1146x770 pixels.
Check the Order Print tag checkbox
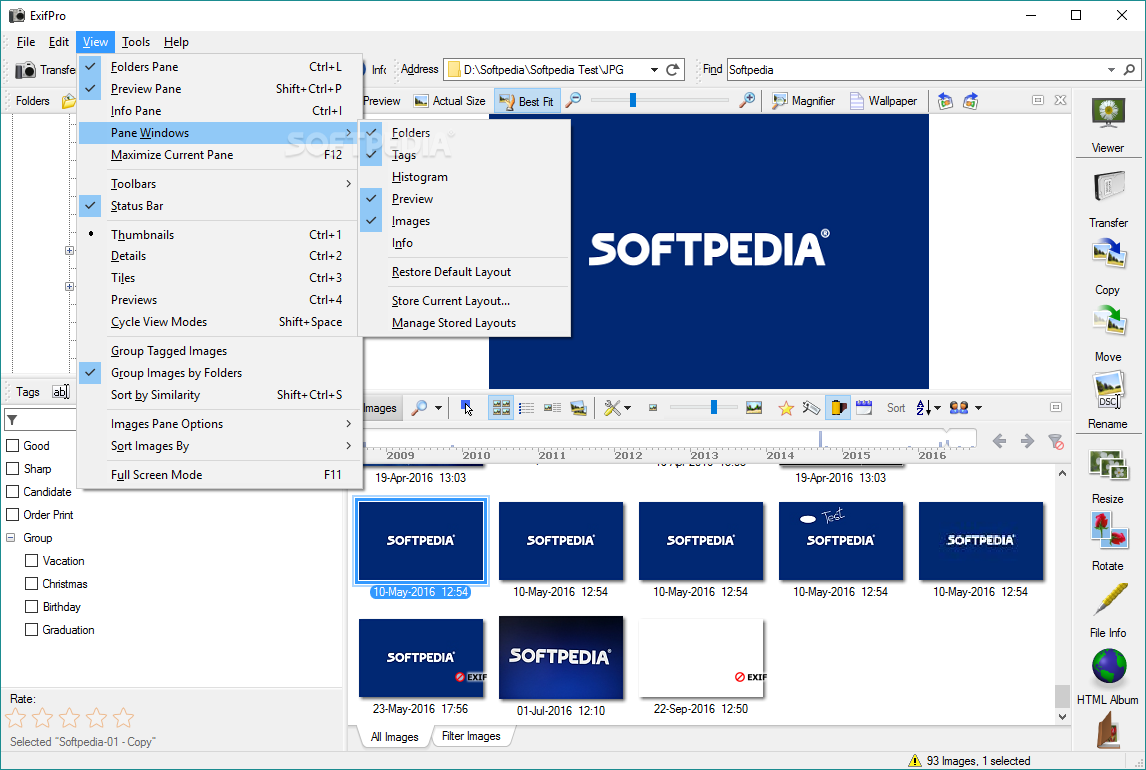pos(12,514)
